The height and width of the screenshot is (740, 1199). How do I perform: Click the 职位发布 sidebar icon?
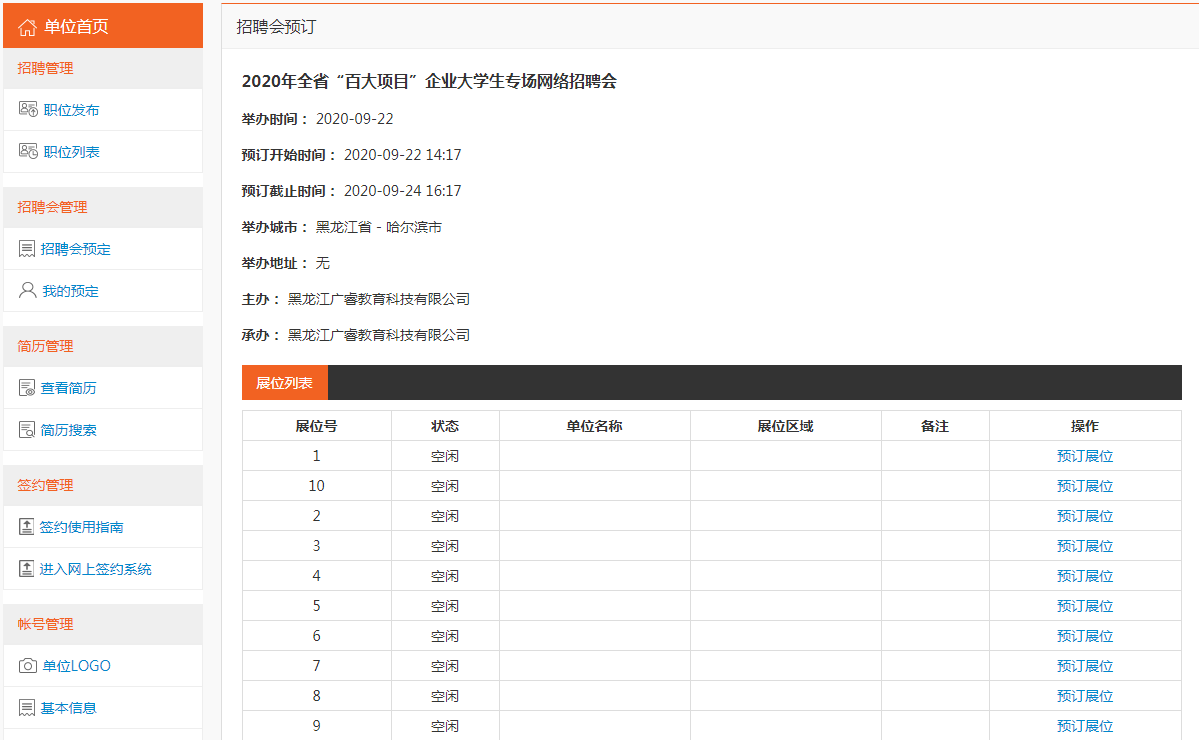[x=28, y=110]
